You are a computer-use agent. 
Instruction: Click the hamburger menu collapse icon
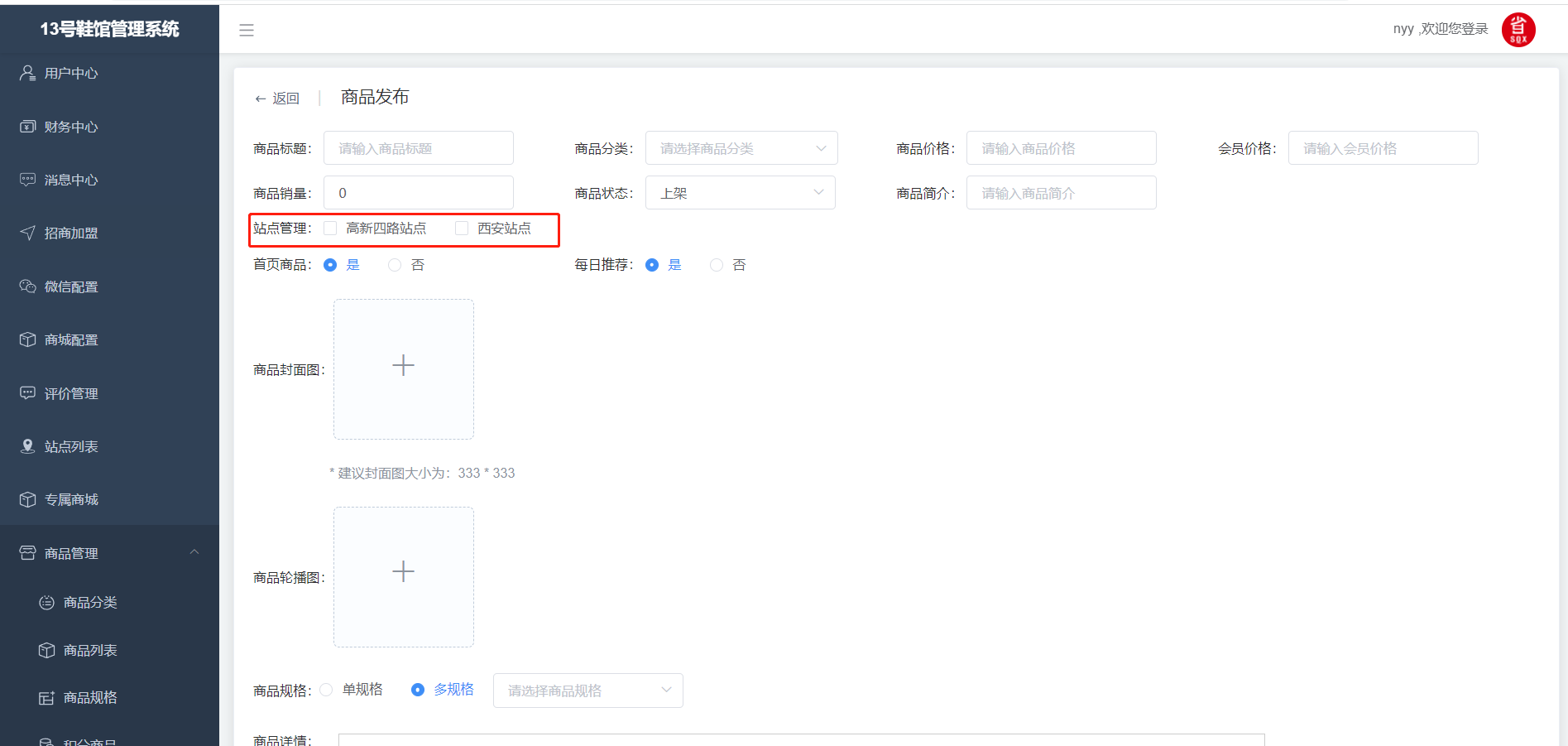[246, 30]
